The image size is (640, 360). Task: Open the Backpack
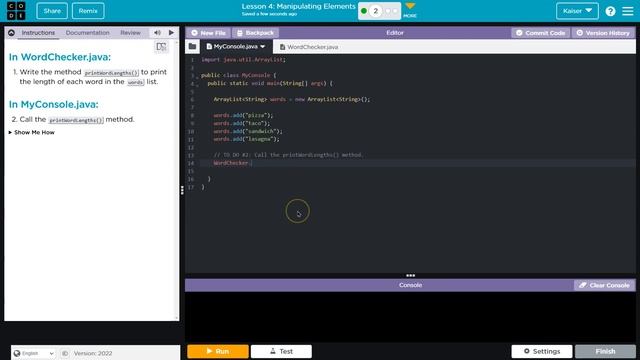coord(256,33)
